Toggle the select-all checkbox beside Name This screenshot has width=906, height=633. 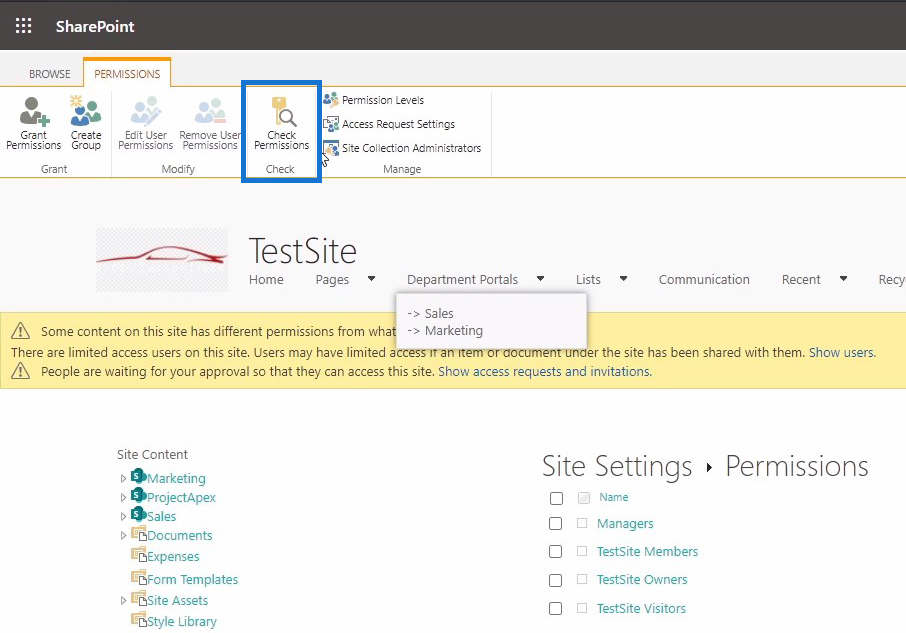pyautogui.click(x=556, y=498)
